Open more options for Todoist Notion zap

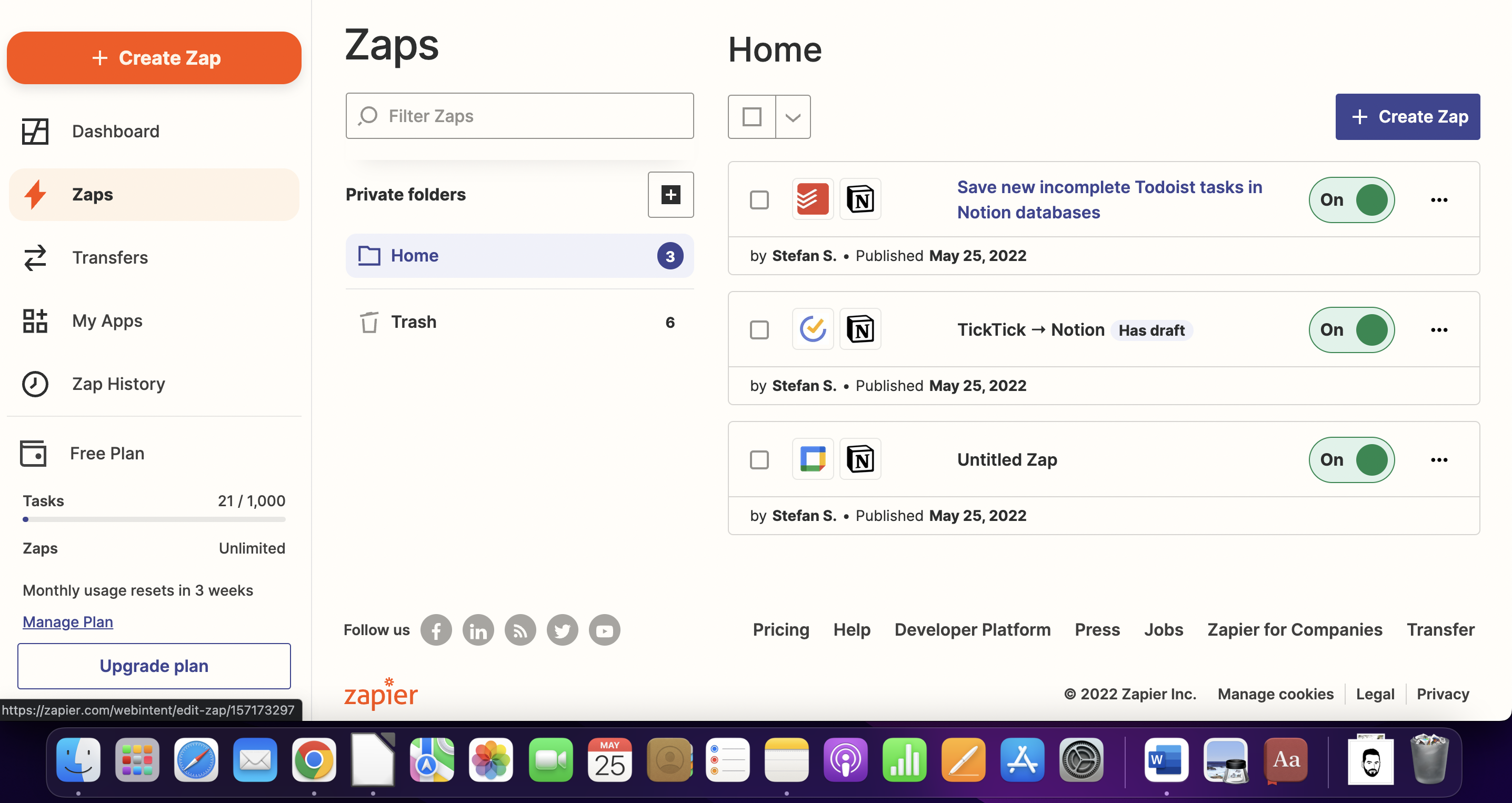click(1439, 199)
